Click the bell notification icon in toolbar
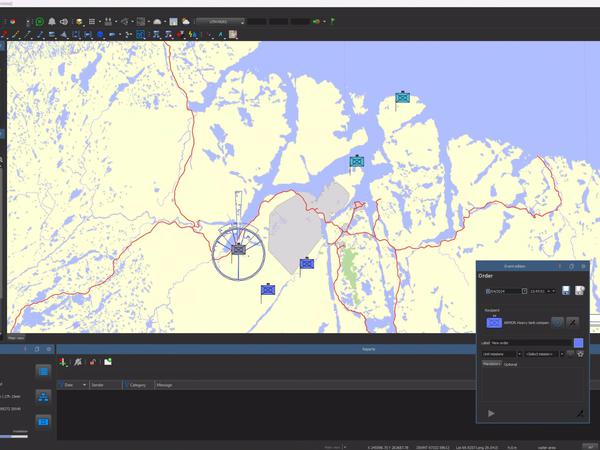600x450 pixels. pos(53,21)
